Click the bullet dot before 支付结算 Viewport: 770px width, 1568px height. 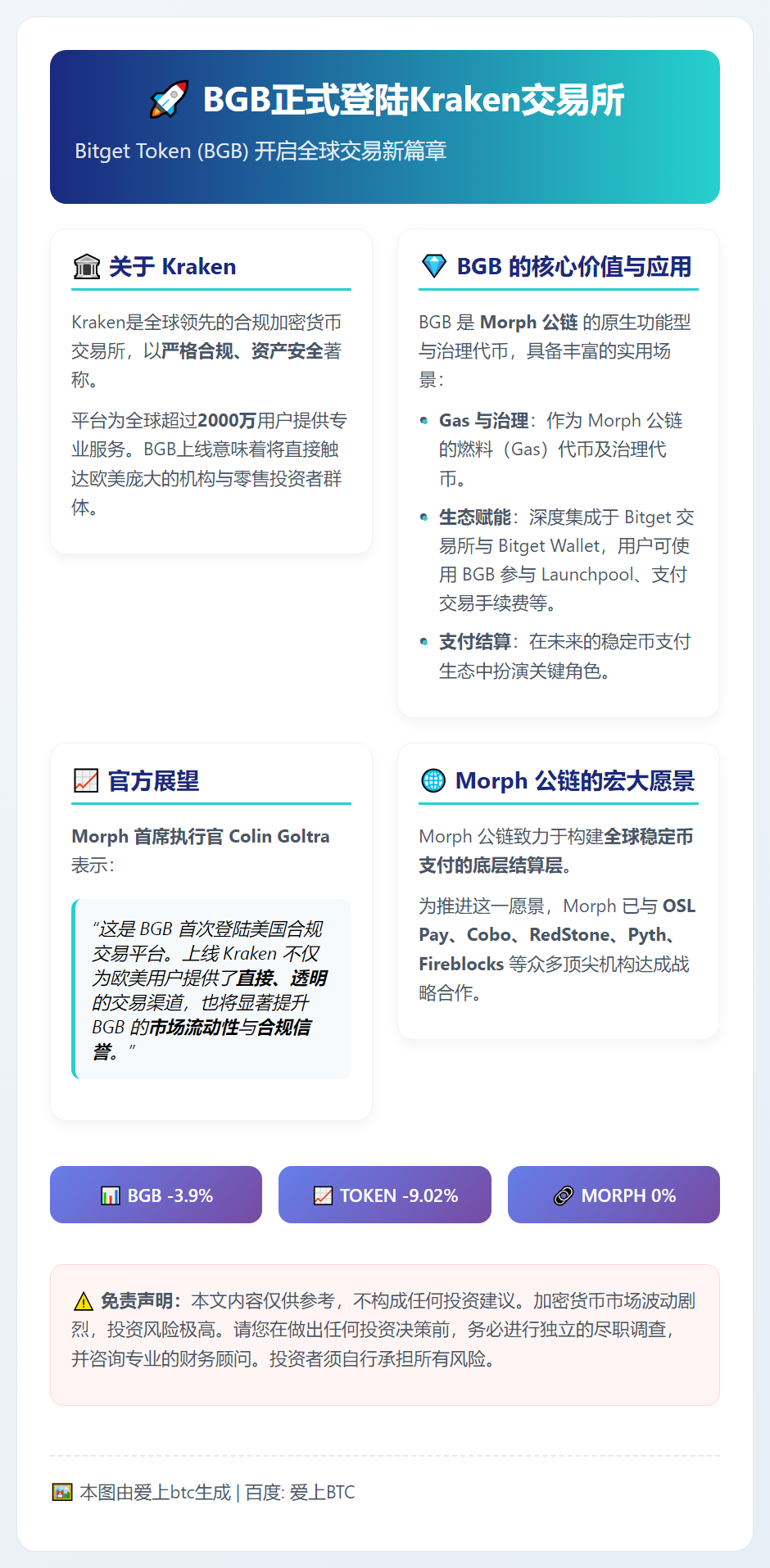coord(423,641)
